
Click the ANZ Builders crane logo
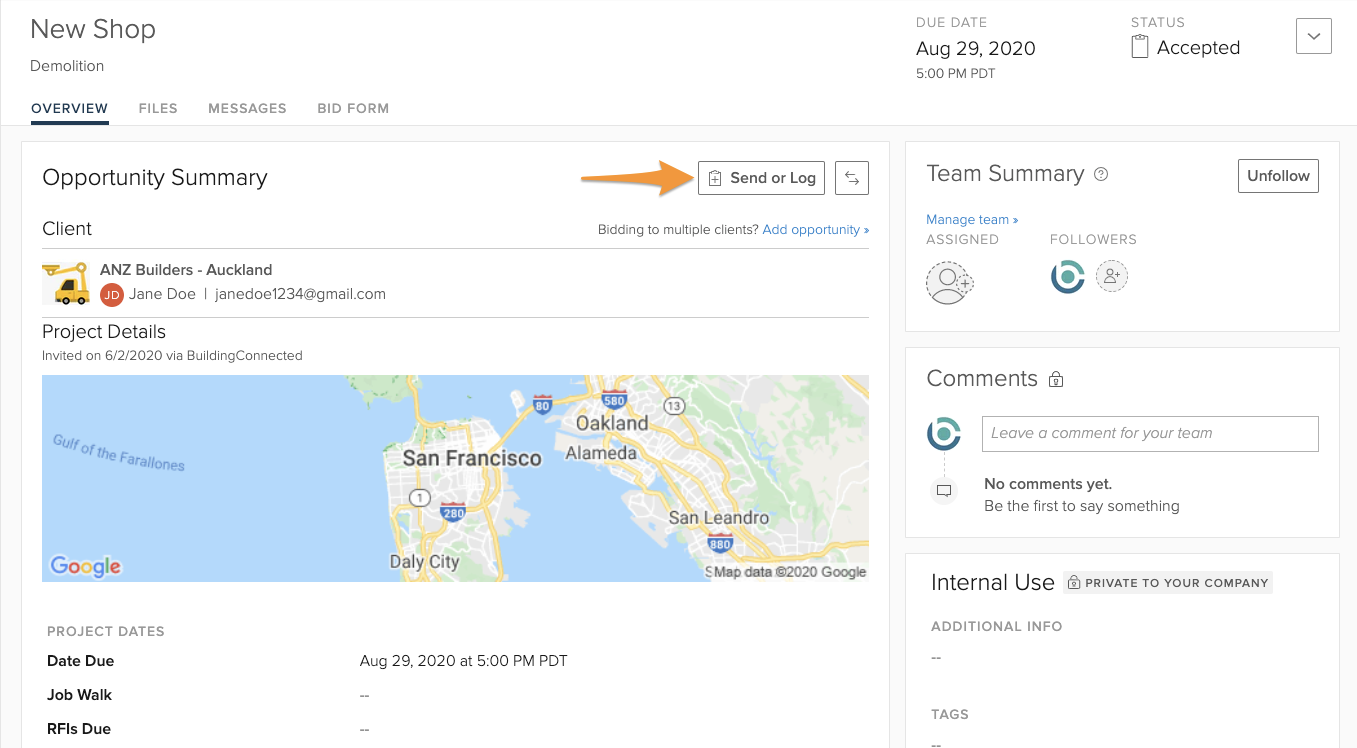click(67, 283)
